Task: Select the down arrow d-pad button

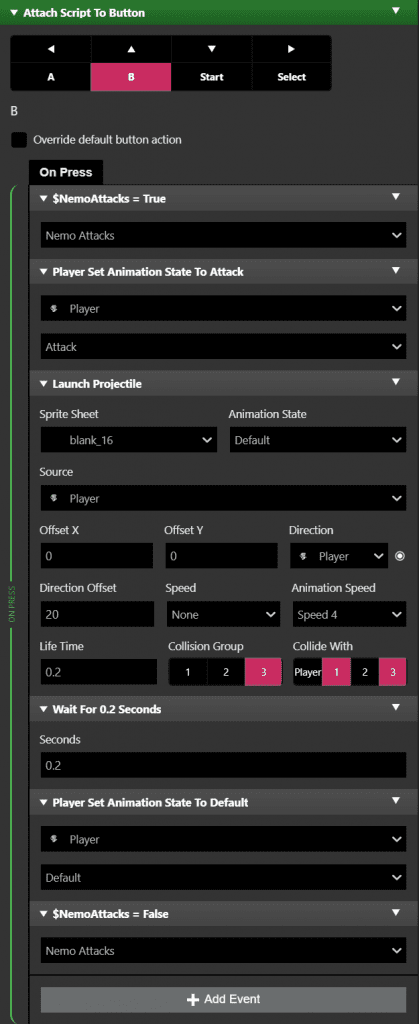Action: pyautogui.click(x=211, y=49)
